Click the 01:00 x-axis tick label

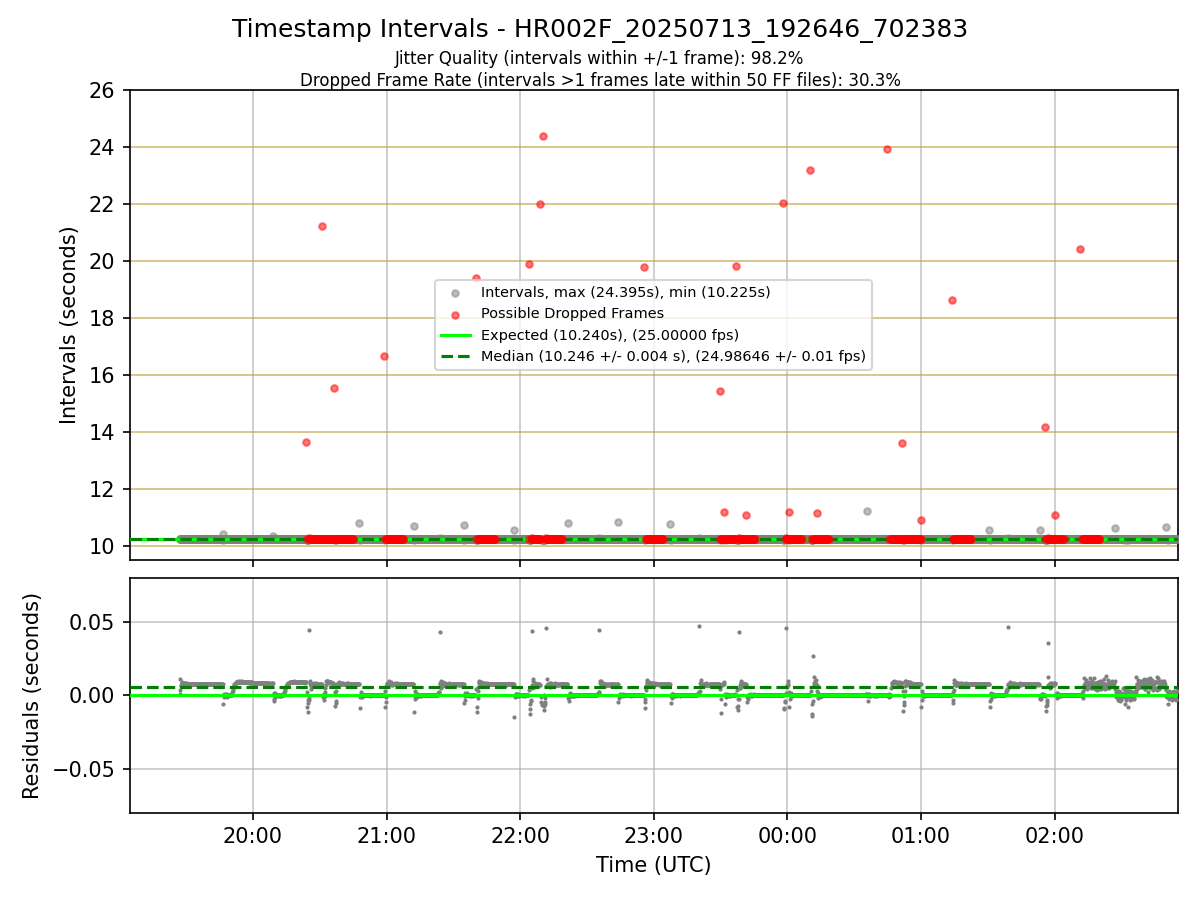(x=921, y=836)
